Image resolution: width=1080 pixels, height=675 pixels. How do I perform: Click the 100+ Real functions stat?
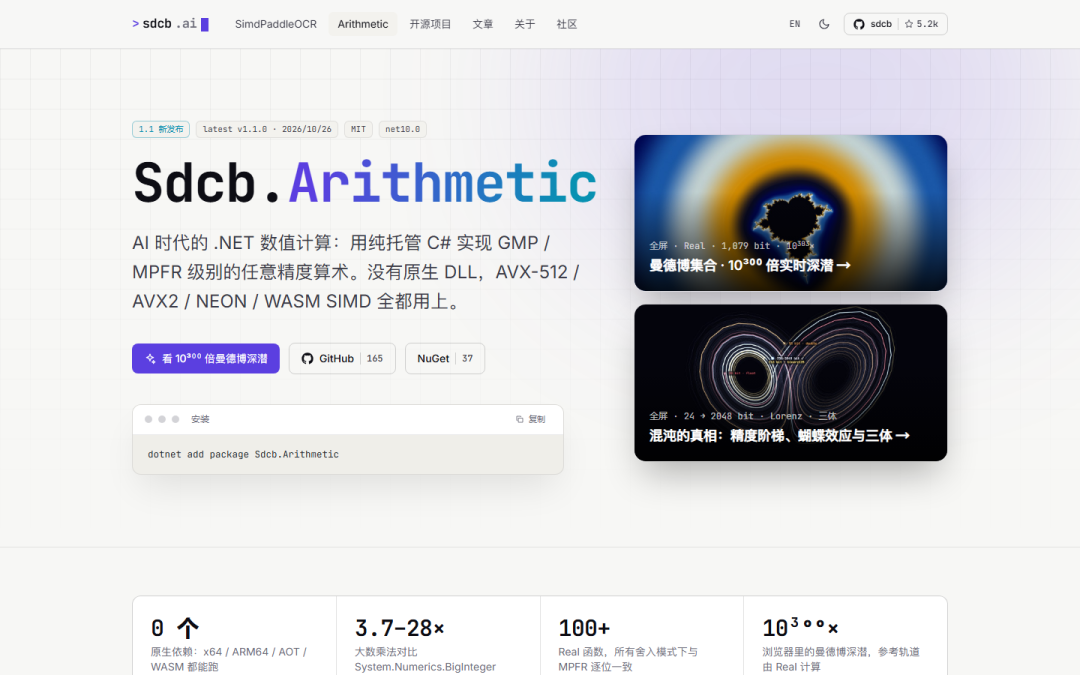point(642,636)
